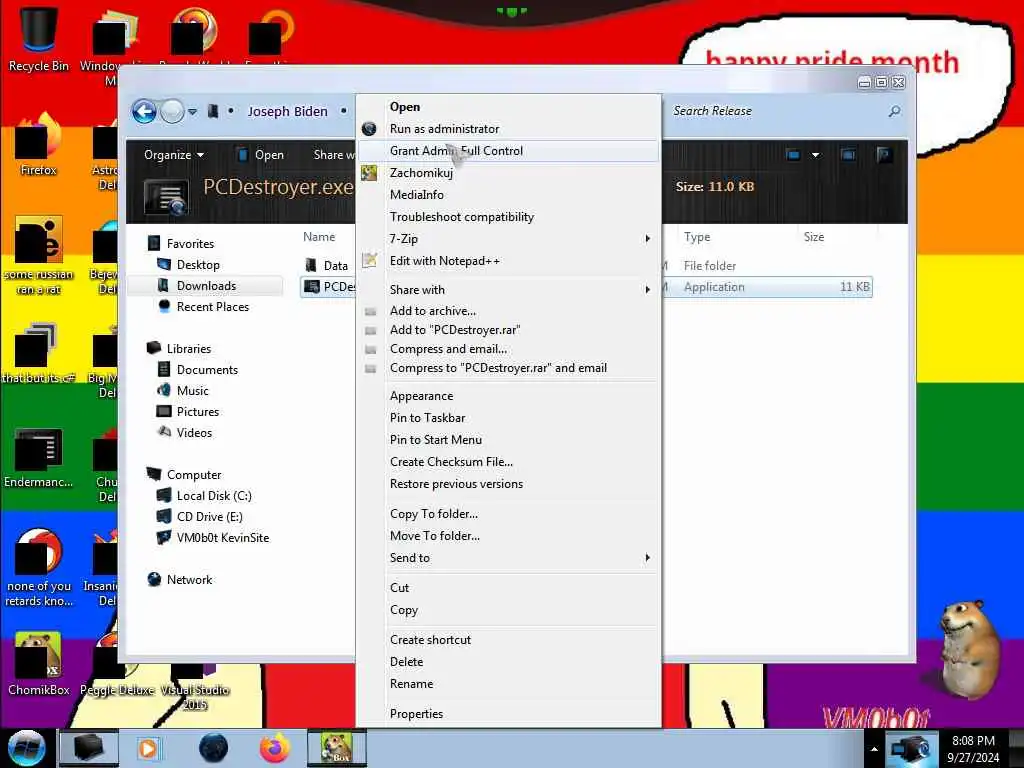
Task: Select Restore previous versions
Action: pos(509,484)
